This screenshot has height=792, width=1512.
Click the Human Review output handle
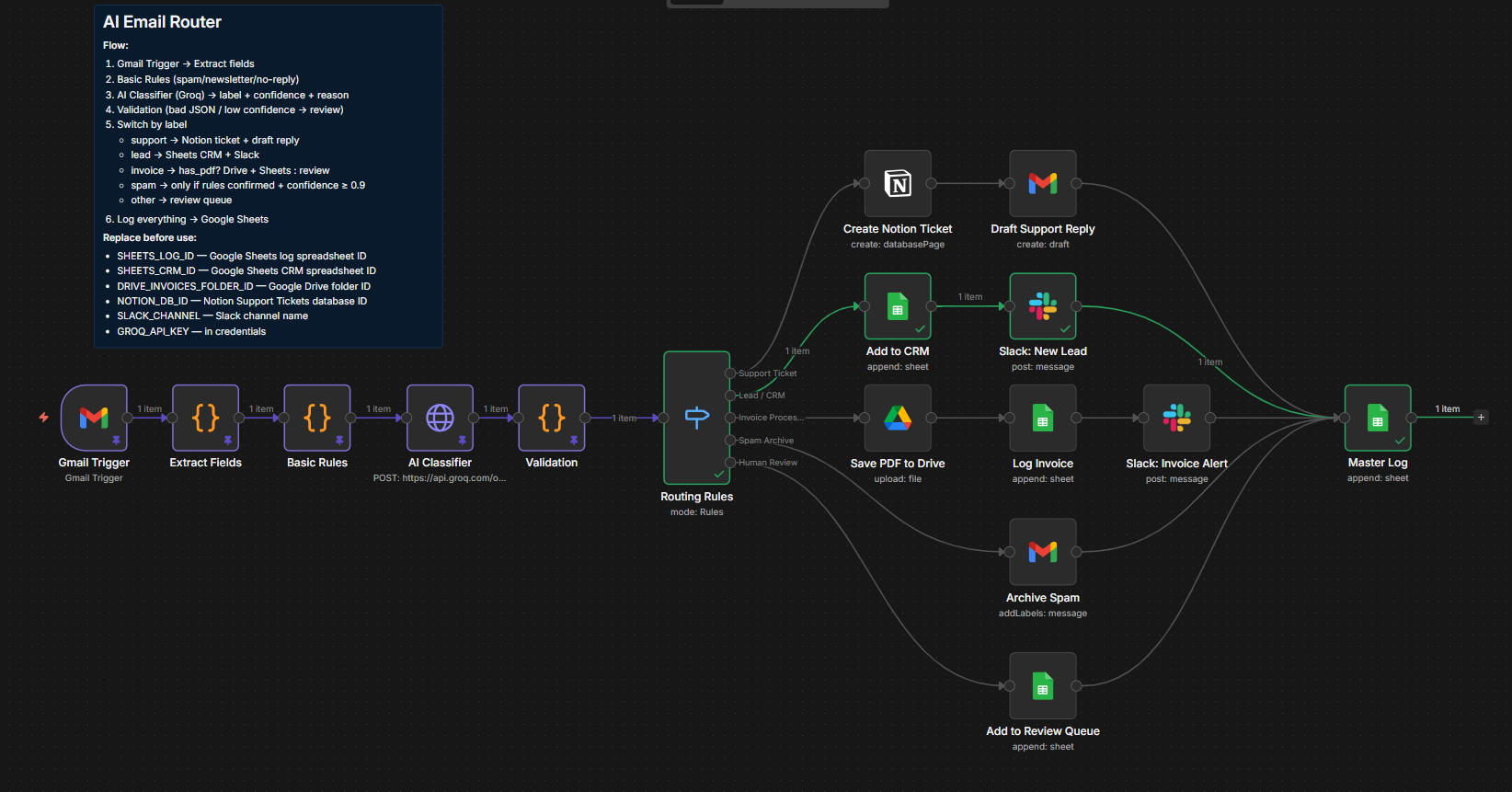click(x=730, y=463)
